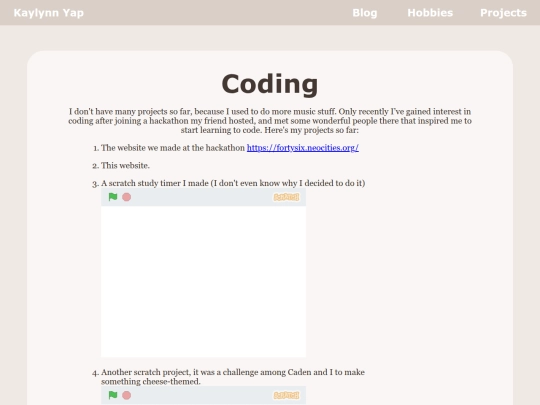
Task: Click red stop button on study timer embed
Action: click(126, 197)
